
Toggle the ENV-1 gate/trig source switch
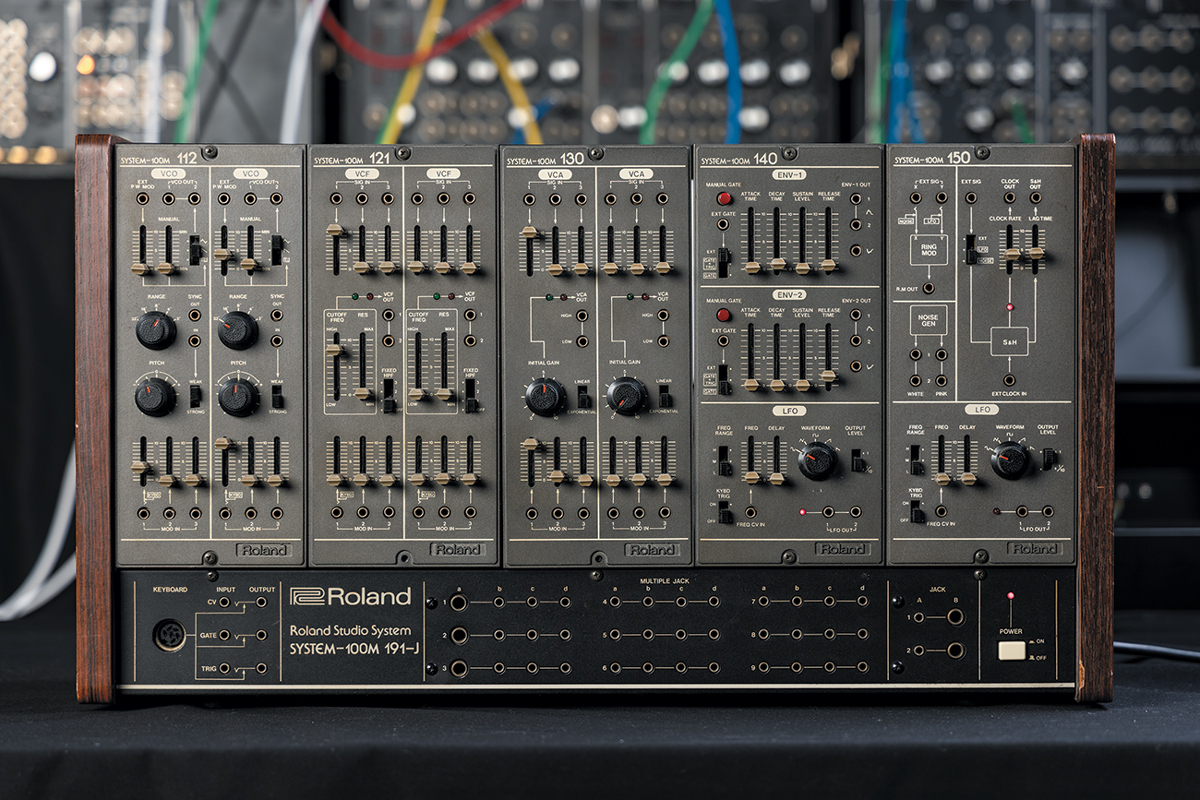point(723,263)
